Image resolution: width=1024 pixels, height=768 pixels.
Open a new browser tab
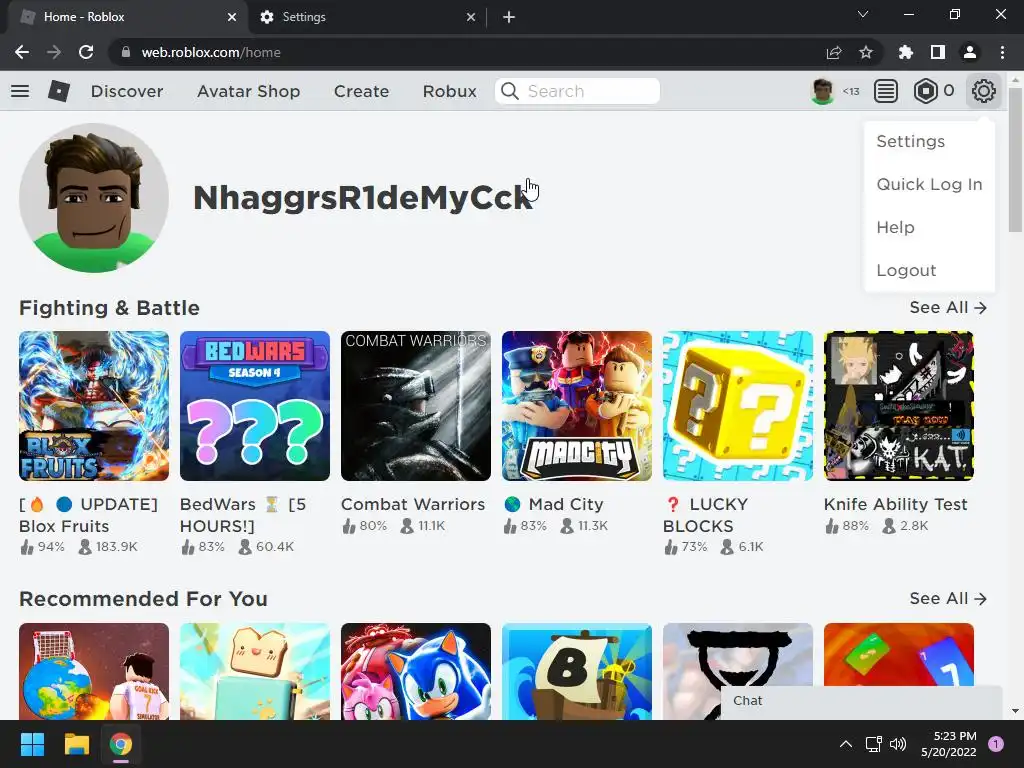point(509,17)
